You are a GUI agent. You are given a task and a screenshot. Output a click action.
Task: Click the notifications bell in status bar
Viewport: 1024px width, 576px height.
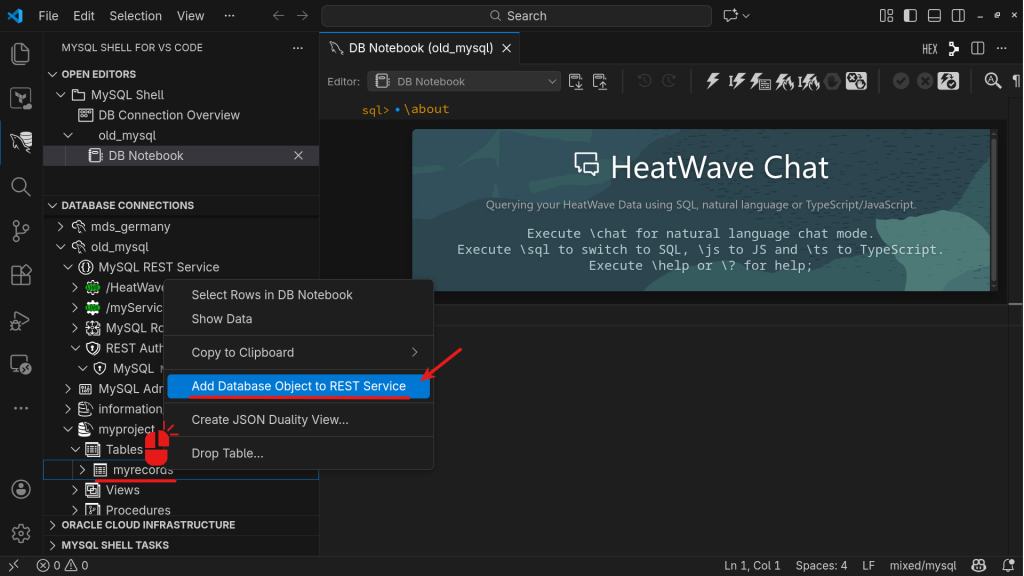tap(1008, 566)
